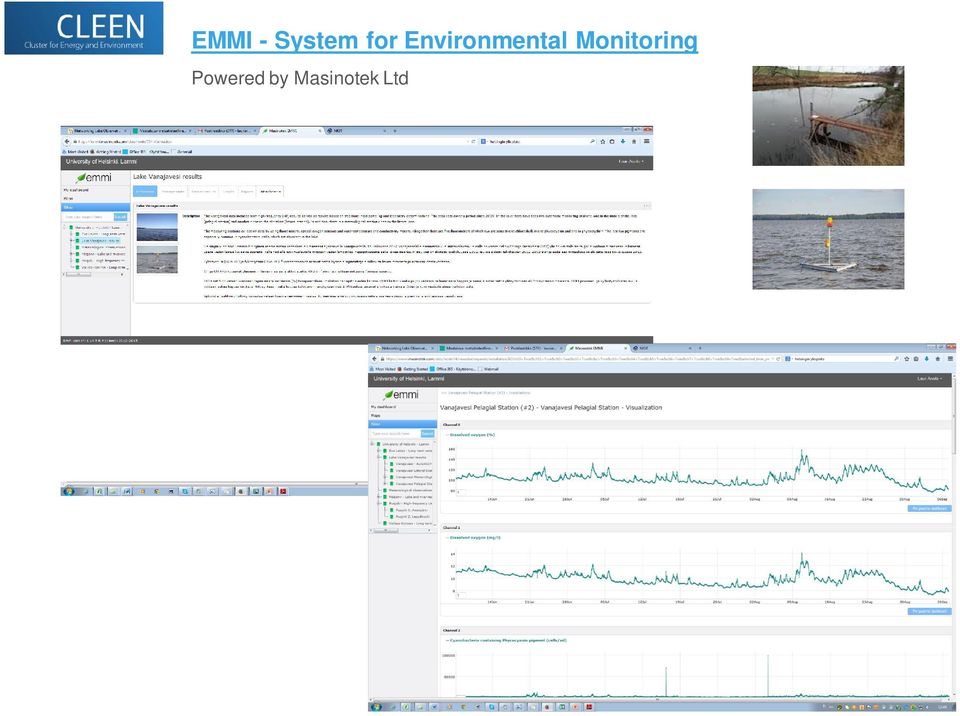Open the Office 365 bookmark in the visualization window
Image resolution: width=960 pixels, height=716 pixels.
(x=452, y=369)
